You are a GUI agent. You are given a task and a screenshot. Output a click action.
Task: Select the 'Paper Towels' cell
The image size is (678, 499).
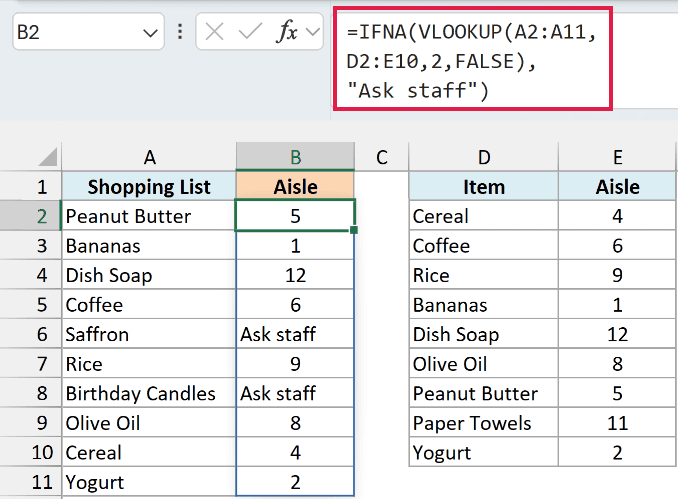(x=484, y=422)
